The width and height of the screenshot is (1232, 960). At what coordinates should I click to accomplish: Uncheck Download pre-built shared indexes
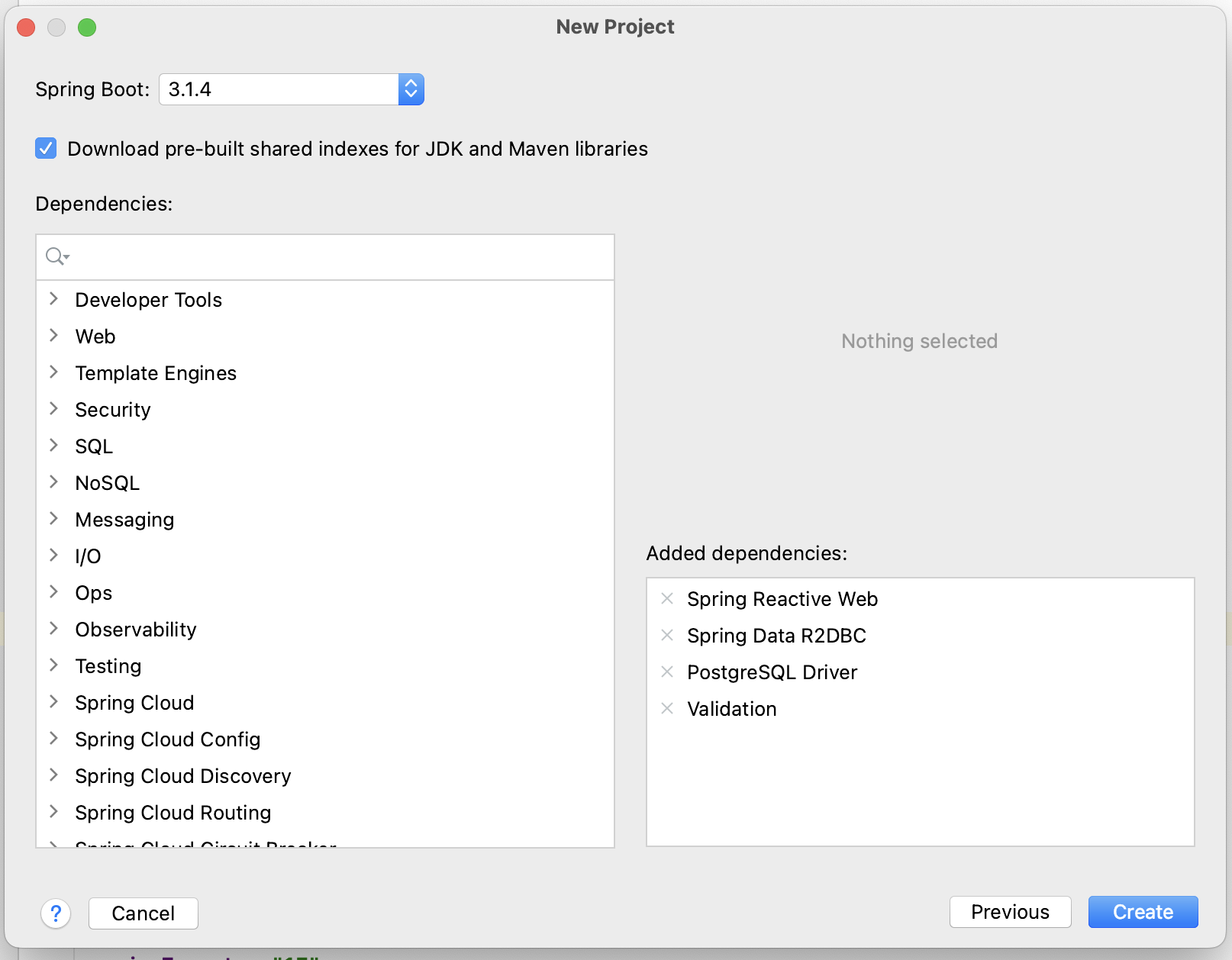click(x=46, y=149)
